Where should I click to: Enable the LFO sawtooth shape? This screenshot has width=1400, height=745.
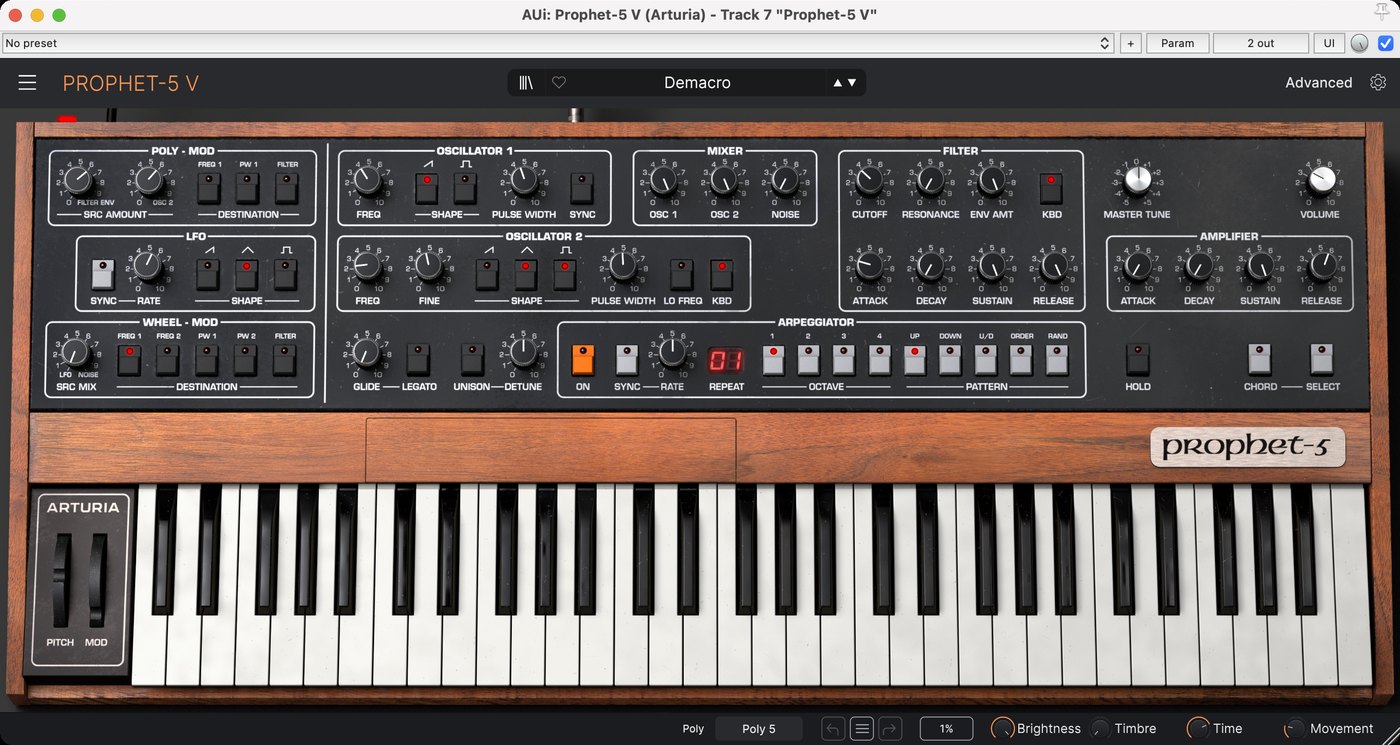[209, 273]
